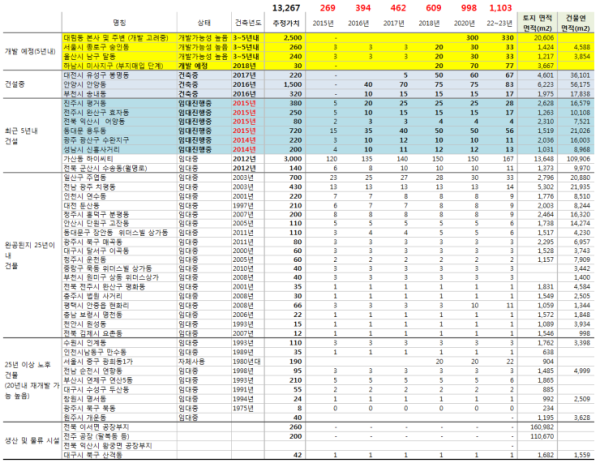Screen dimensions: 600x463
Task: Click the 생산 및 물류 시설 category cell
Action: [x=32, y=441]
